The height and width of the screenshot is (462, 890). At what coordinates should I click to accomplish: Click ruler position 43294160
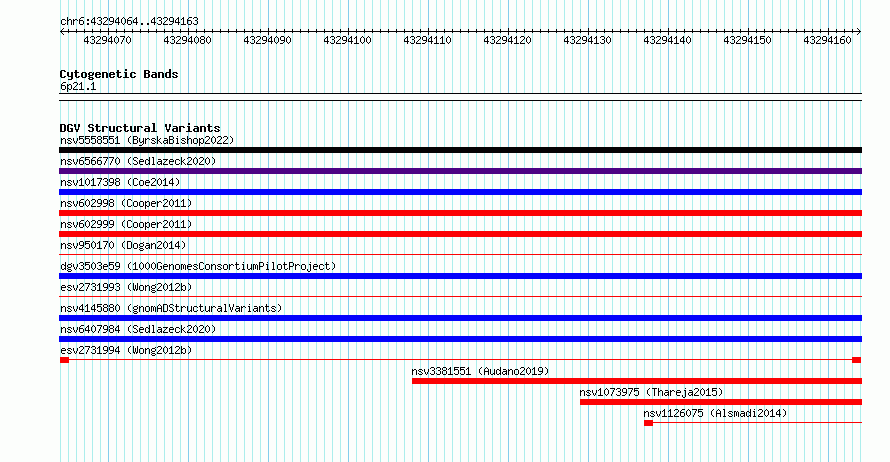coord(828,40)
